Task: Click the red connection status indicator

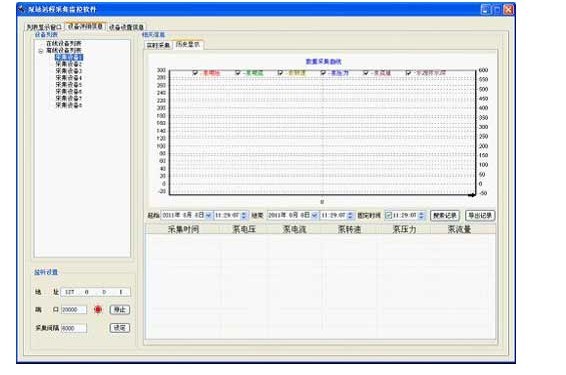Action: click(x=98, y=309)
